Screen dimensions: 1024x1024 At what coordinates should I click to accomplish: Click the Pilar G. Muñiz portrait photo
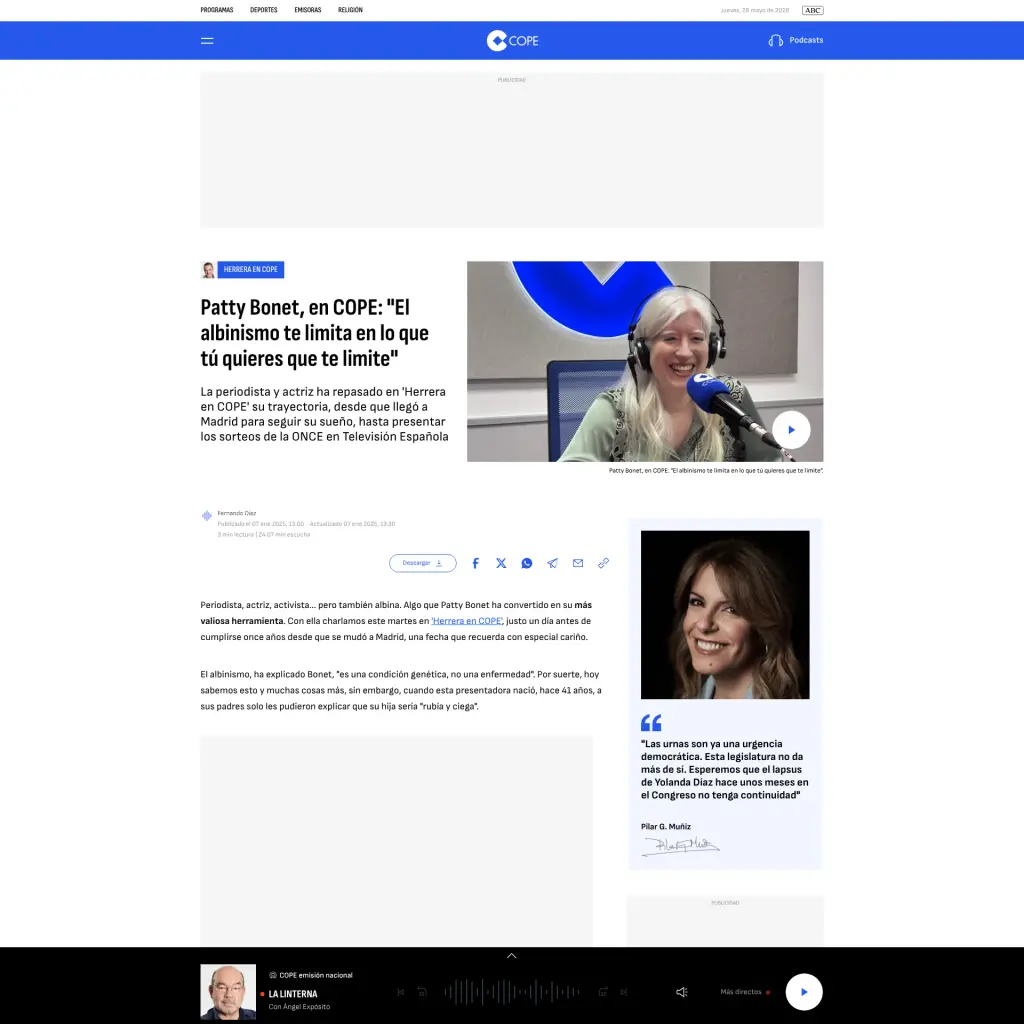tap(725, 615)
